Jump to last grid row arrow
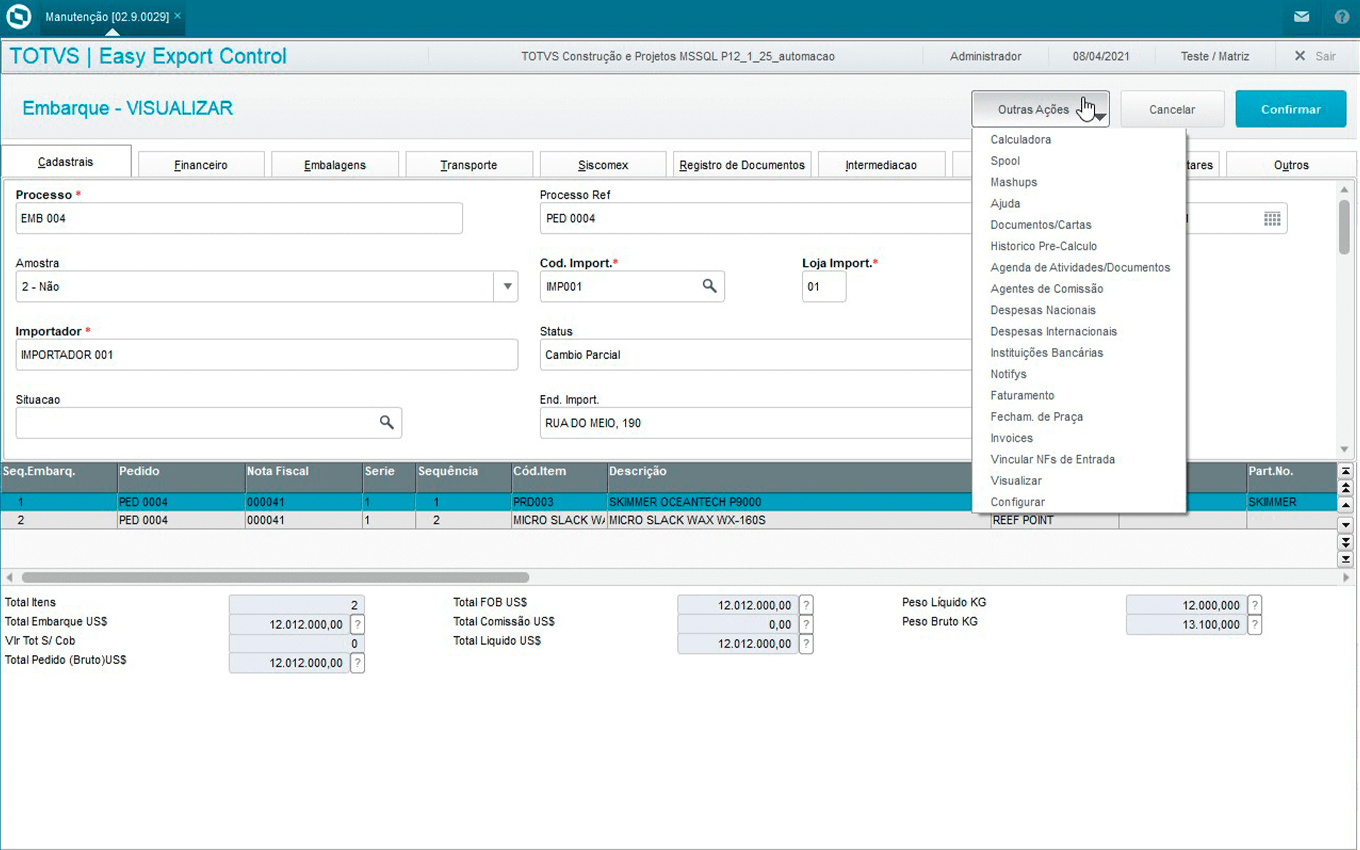This screenshot has width=1360, height=850. pyautogui.click(x=1345, y=559)
